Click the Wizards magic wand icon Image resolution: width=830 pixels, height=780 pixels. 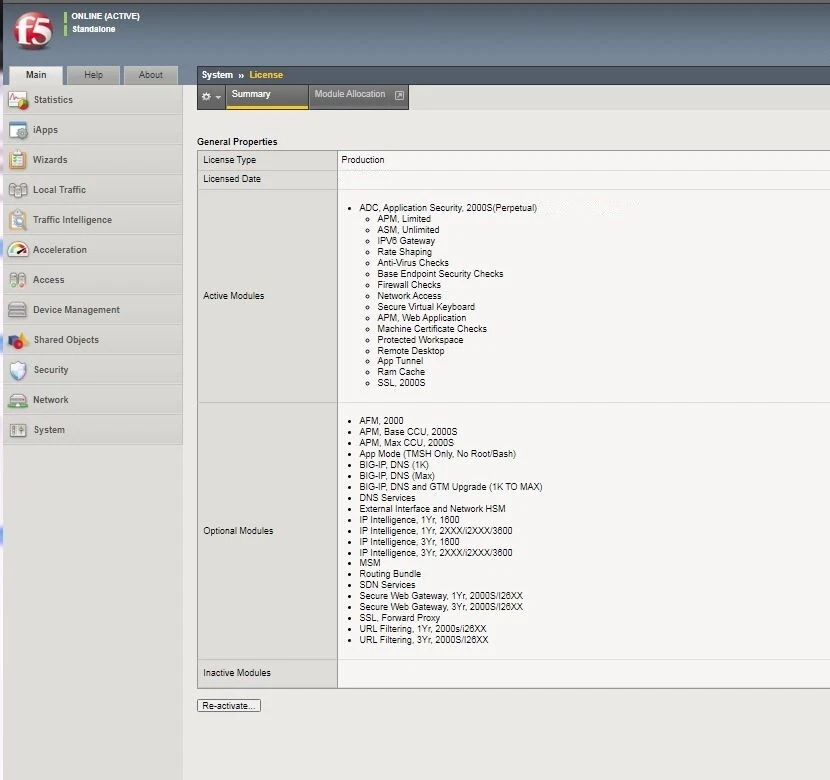[18, 159]
